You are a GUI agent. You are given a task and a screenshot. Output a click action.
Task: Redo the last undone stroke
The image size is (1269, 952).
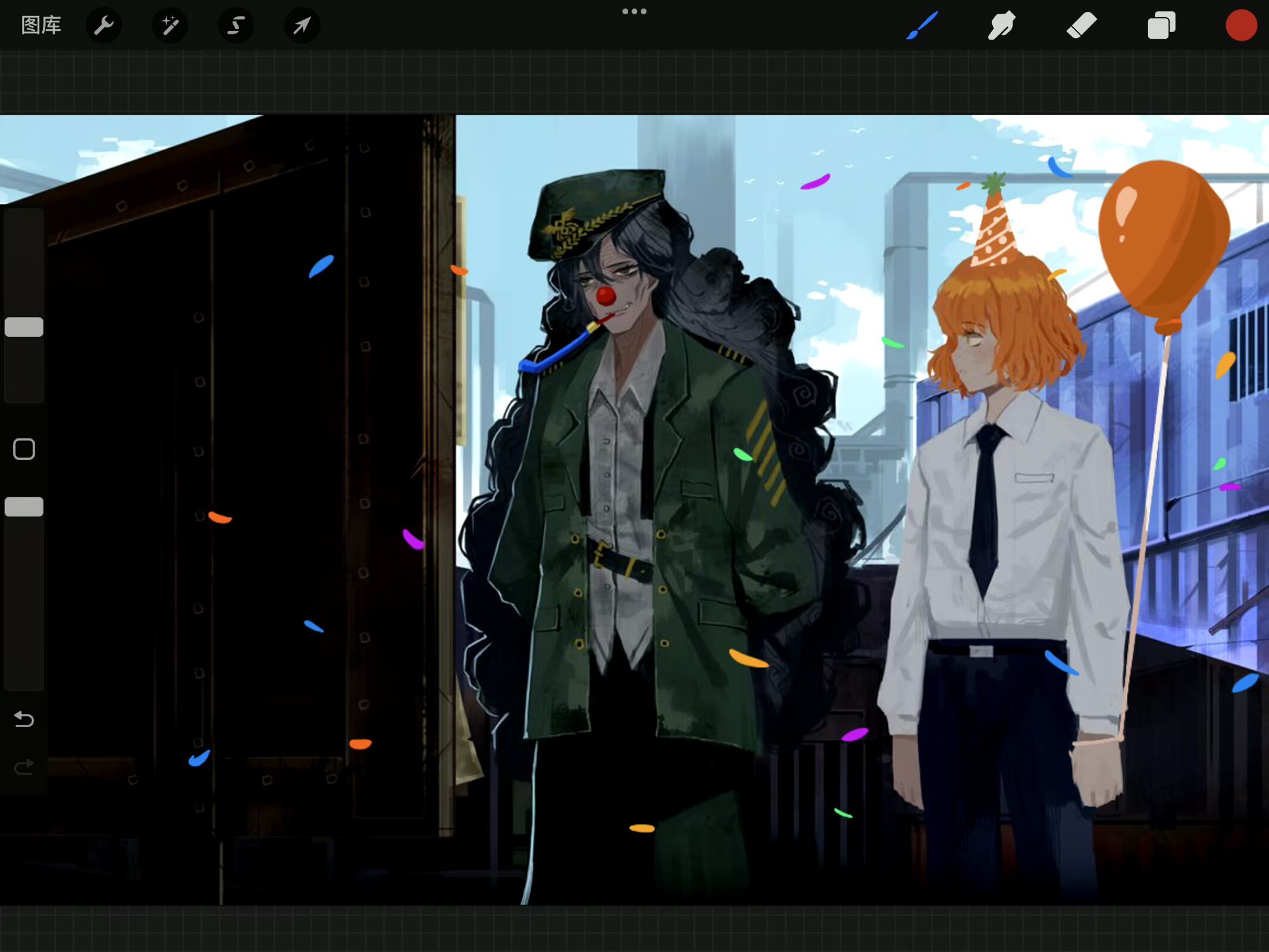(24, 768)
